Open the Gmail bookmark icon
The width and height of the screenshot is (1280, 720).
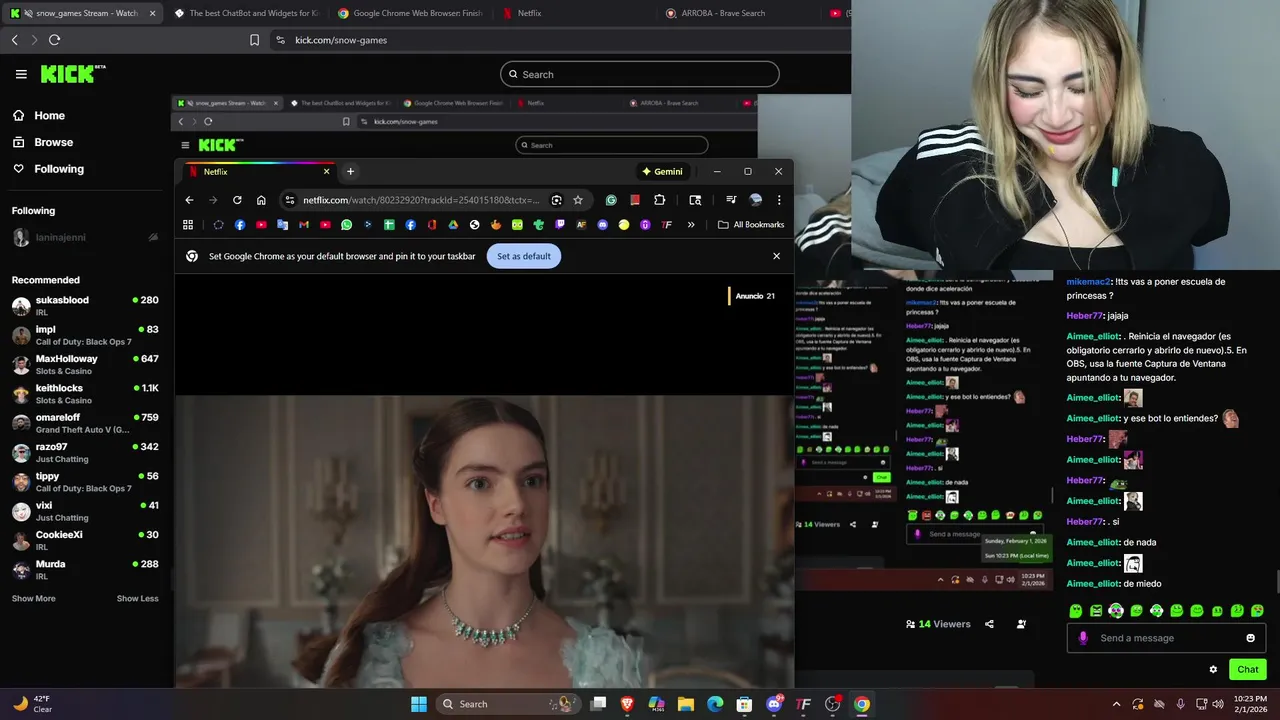point(303,225)
